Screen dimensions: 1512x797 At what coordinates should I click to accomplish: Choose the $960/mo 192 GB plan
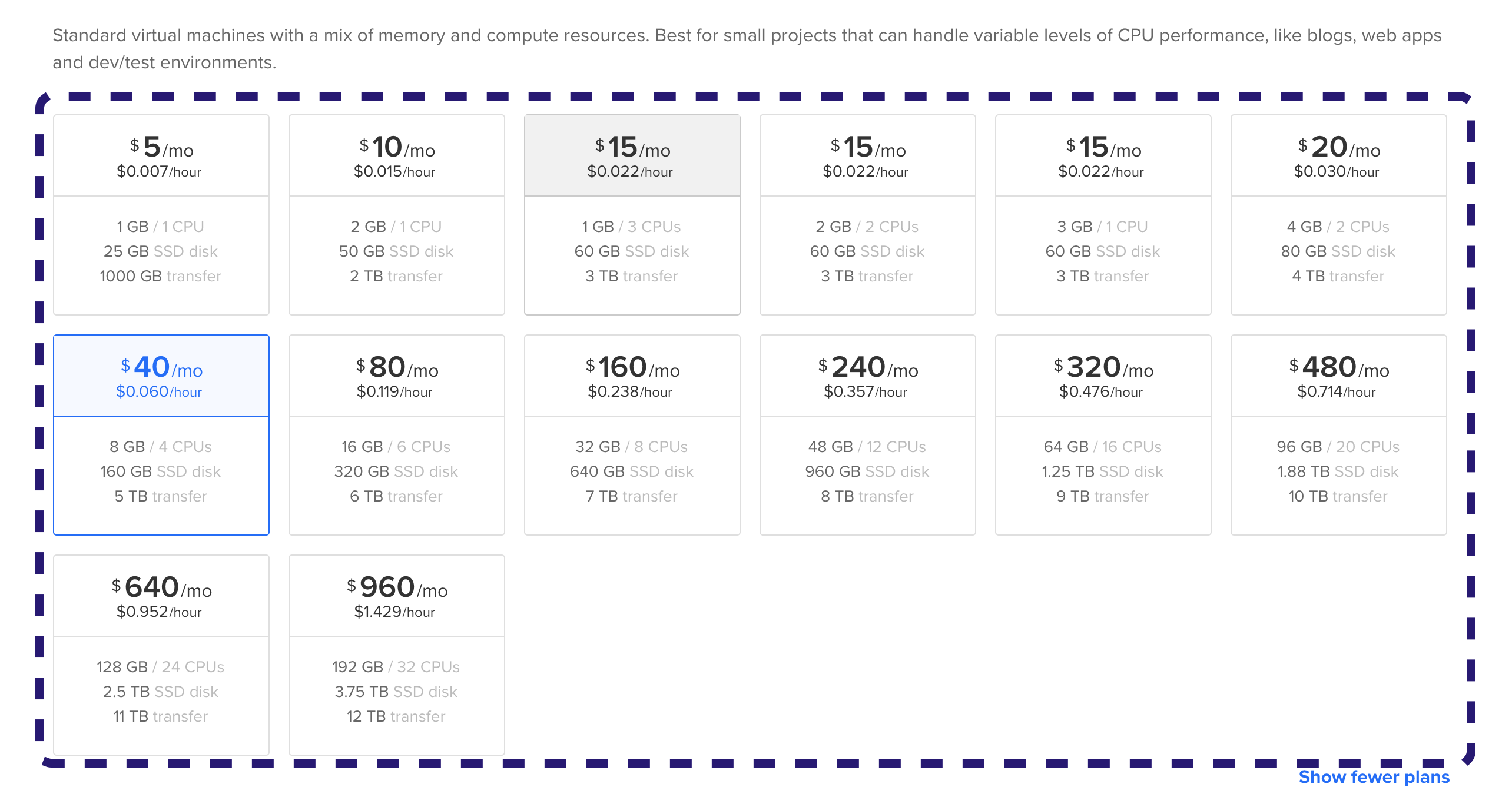tap(397, 655)
